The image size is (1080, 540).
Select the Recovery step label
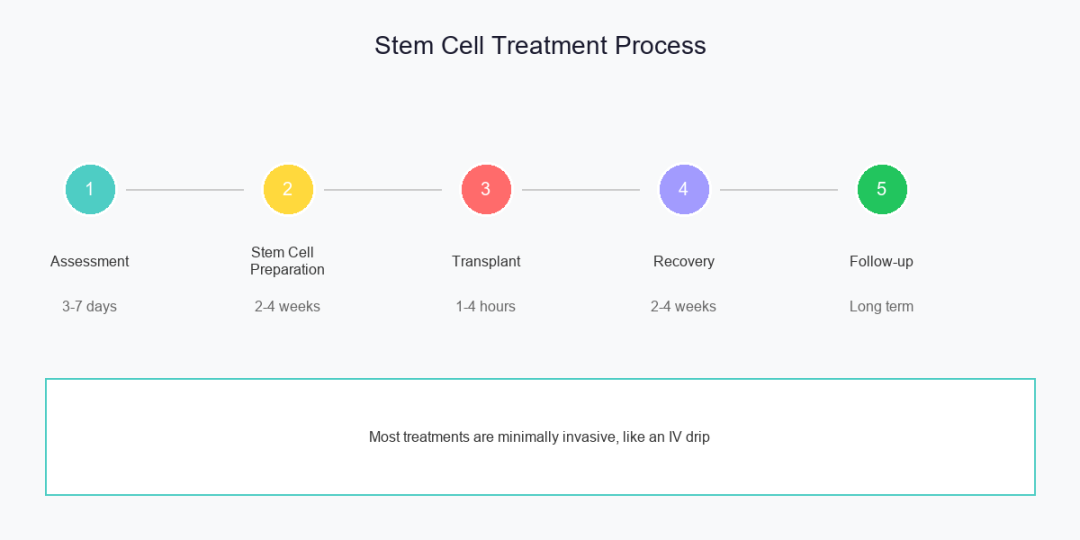684,261
